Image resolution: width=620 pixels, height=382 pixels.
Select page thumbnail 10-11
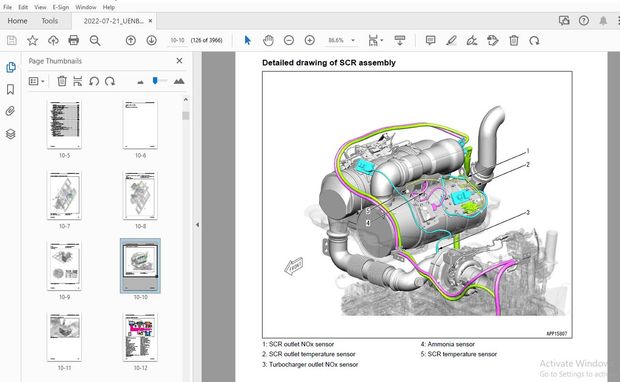point(64,337)
